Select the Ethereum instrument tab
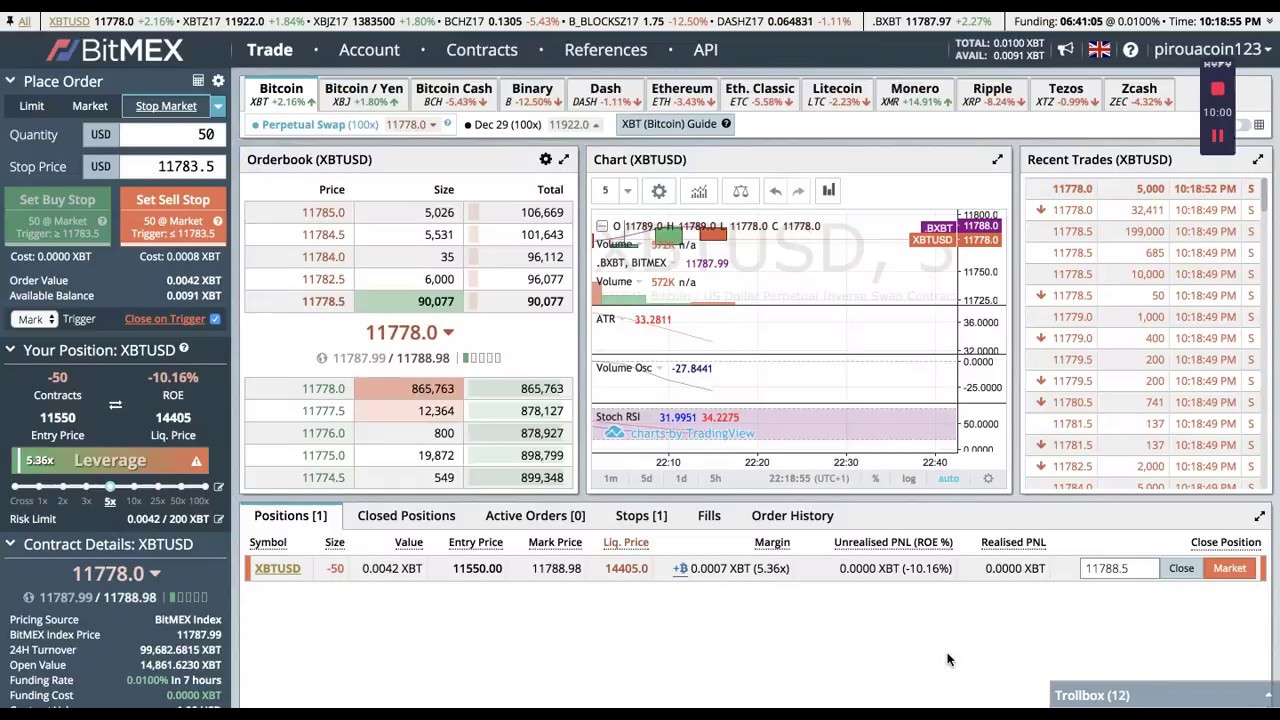Viewport: 1280px width, 720px height. pyautogui.click(x=682, y=95)
